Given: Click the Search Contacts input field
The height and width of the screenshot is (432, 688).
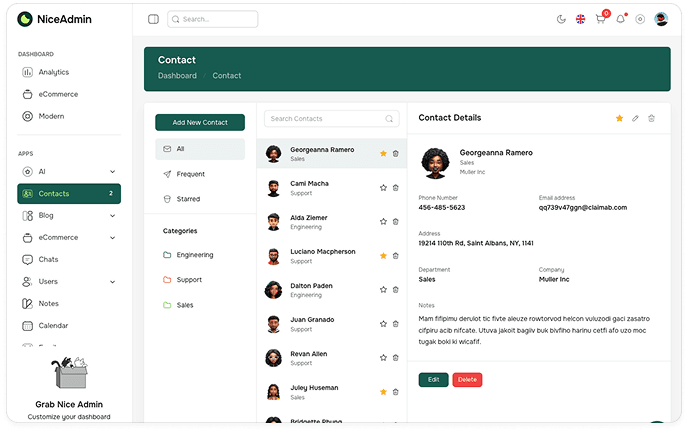Looking at the screenshot, I should (x=325, y=119).
